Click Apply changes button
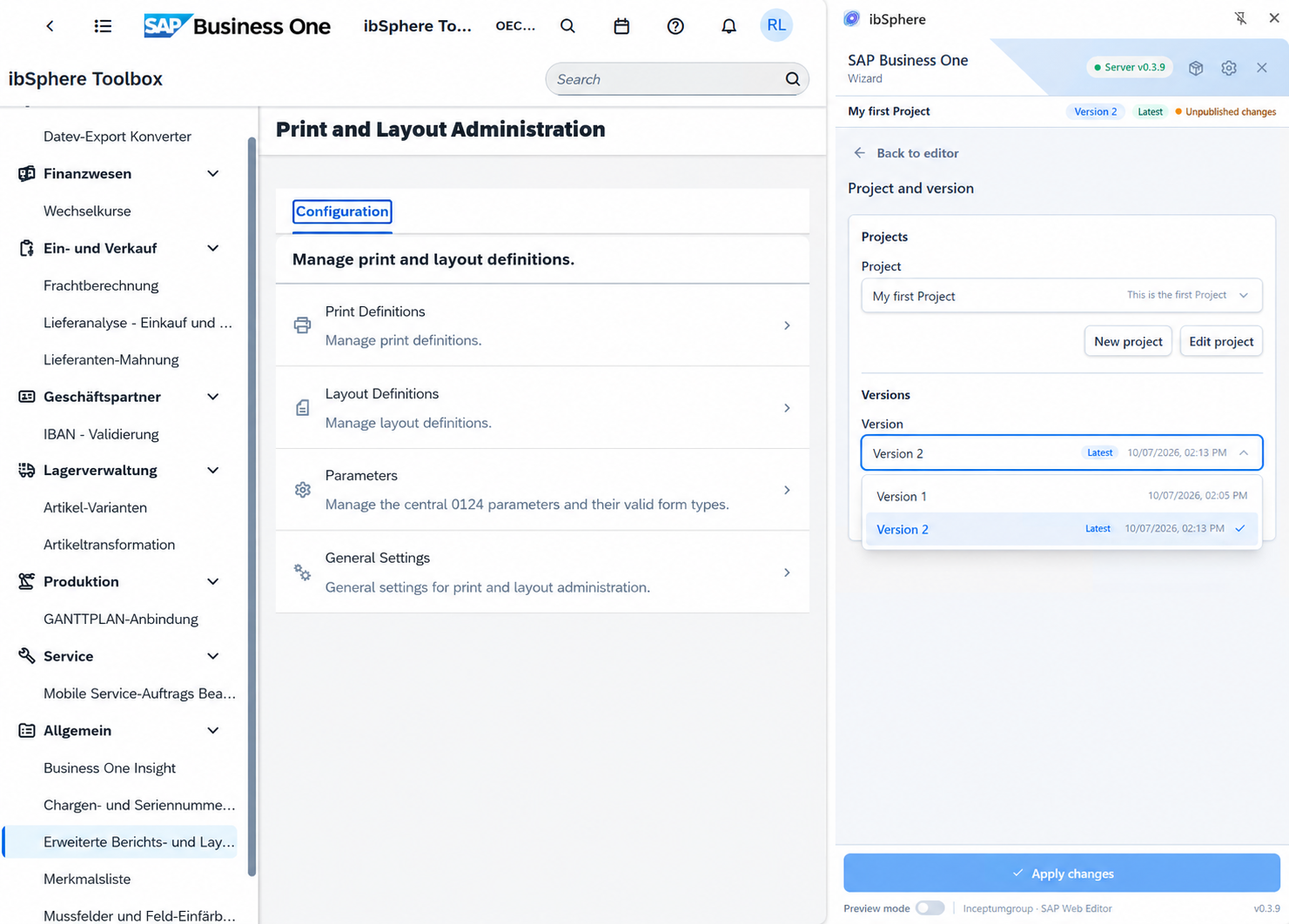This screenshot has height=924, width=1289. tap(1061, 873)
